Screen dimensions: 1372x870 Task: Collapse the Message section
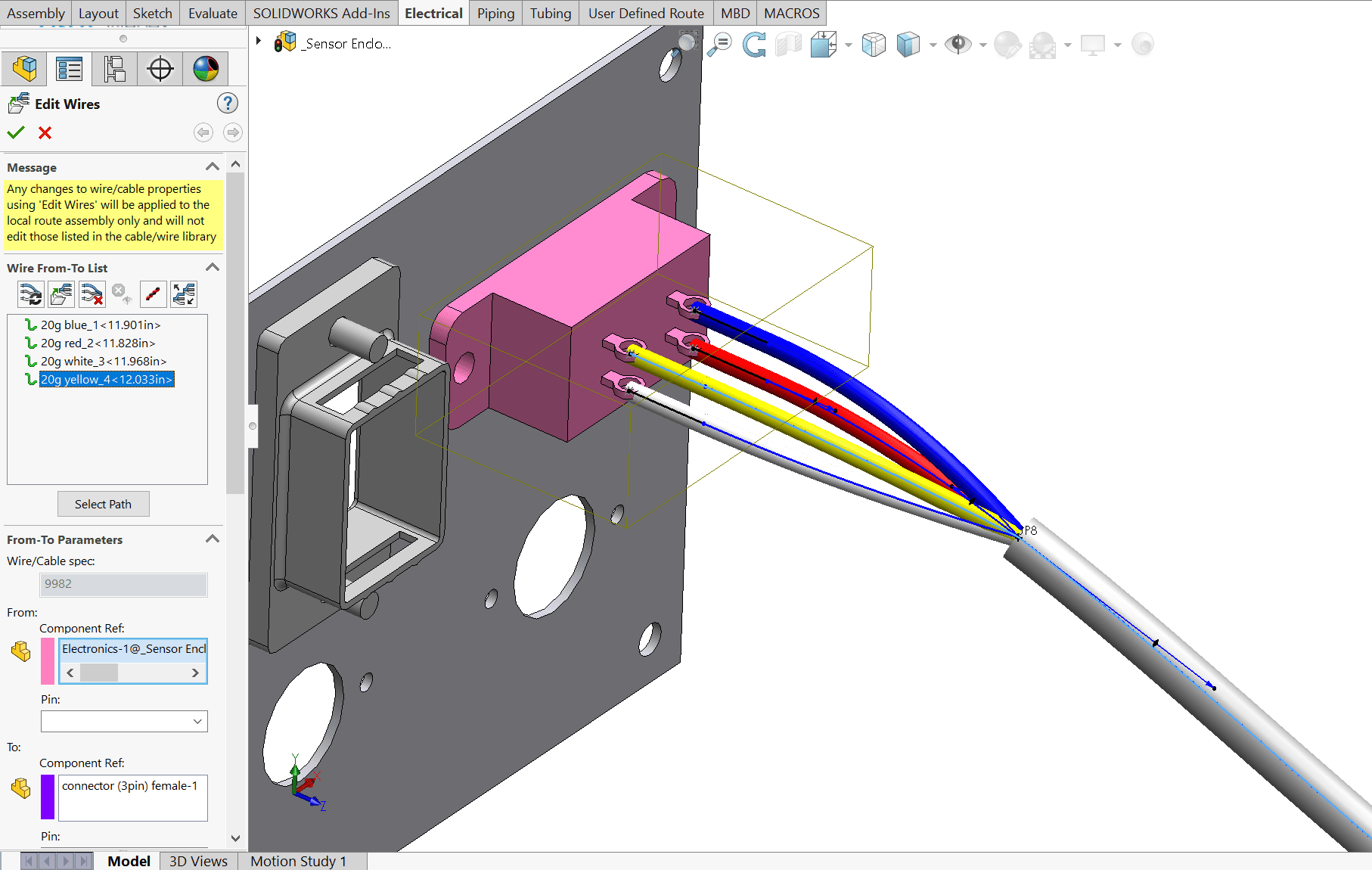point(213,166)
